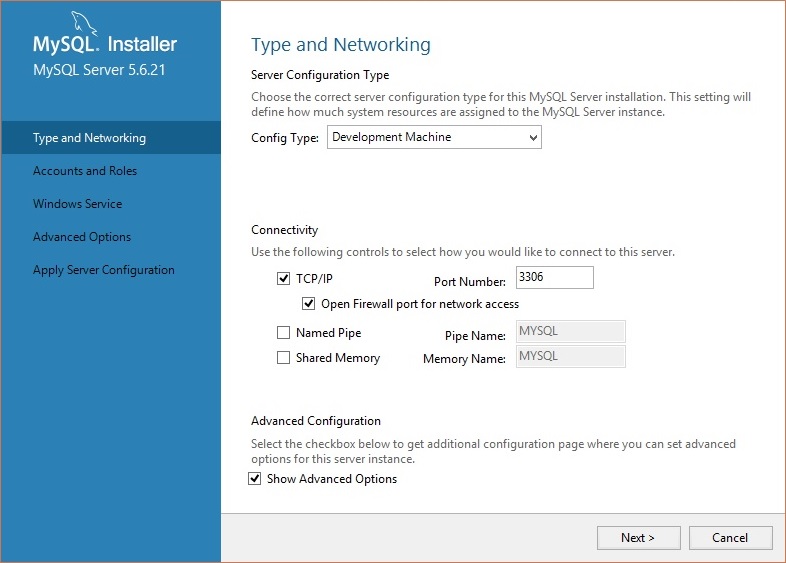The width and height of the screenshot is (786, 563).
Task: Enable the Shared Memory checkbox
Action: 283,357
